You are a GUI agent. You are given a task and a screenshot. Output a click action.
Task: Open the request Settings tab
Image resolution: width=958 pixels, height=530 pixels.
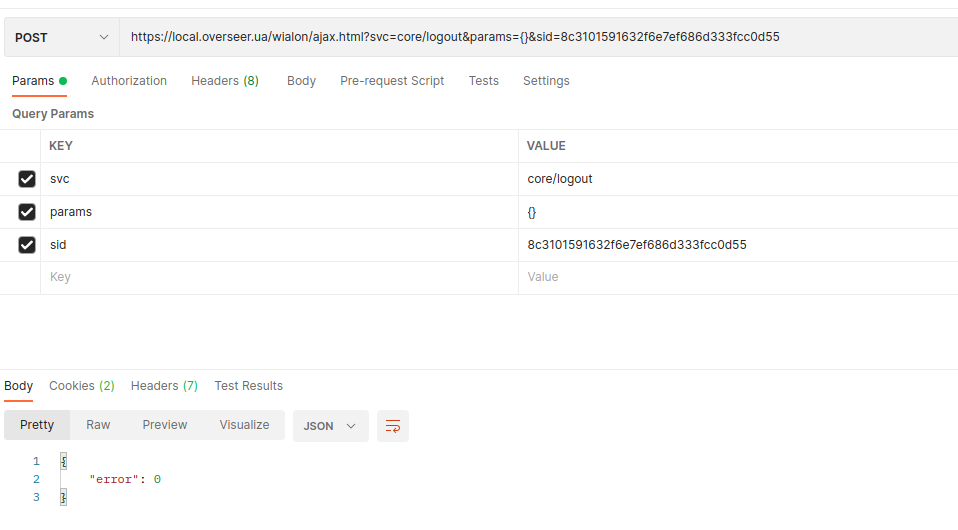[546, 81]
